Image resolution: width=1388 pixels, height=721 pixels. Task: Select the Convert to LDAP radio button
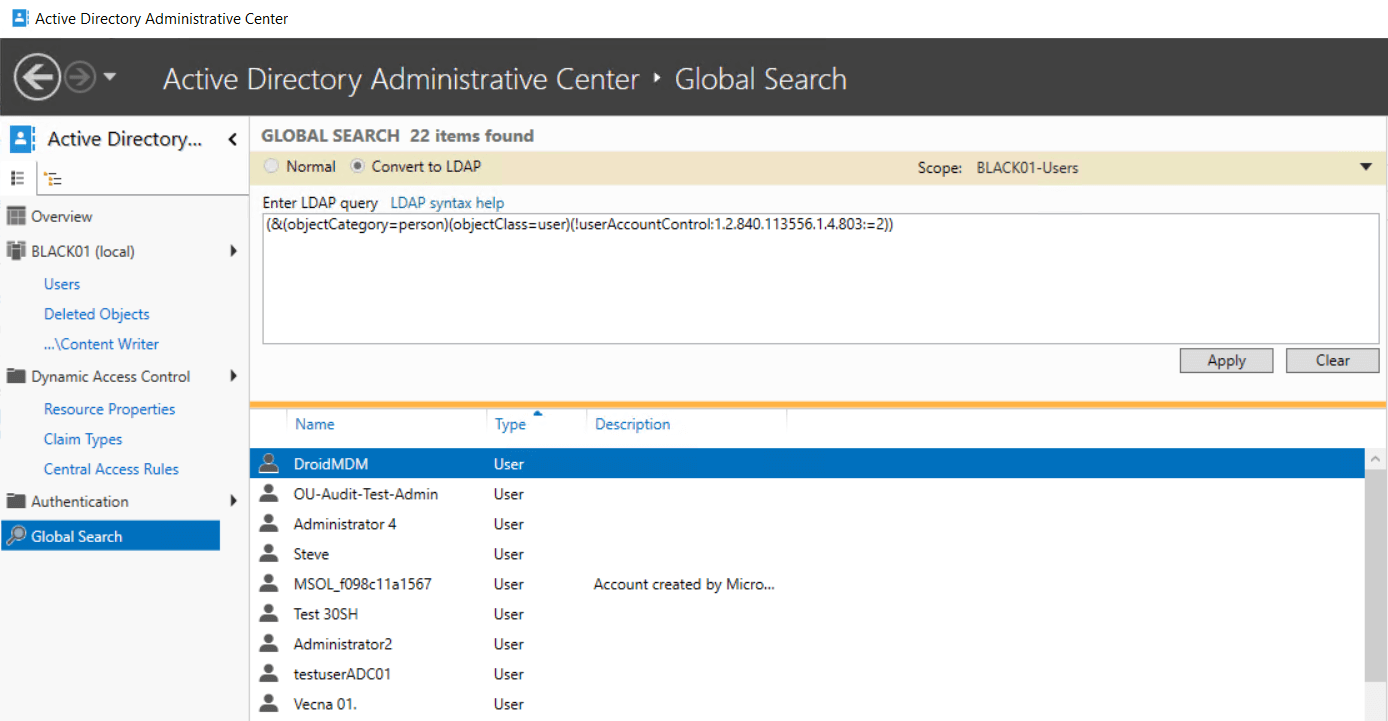(358, 166)
